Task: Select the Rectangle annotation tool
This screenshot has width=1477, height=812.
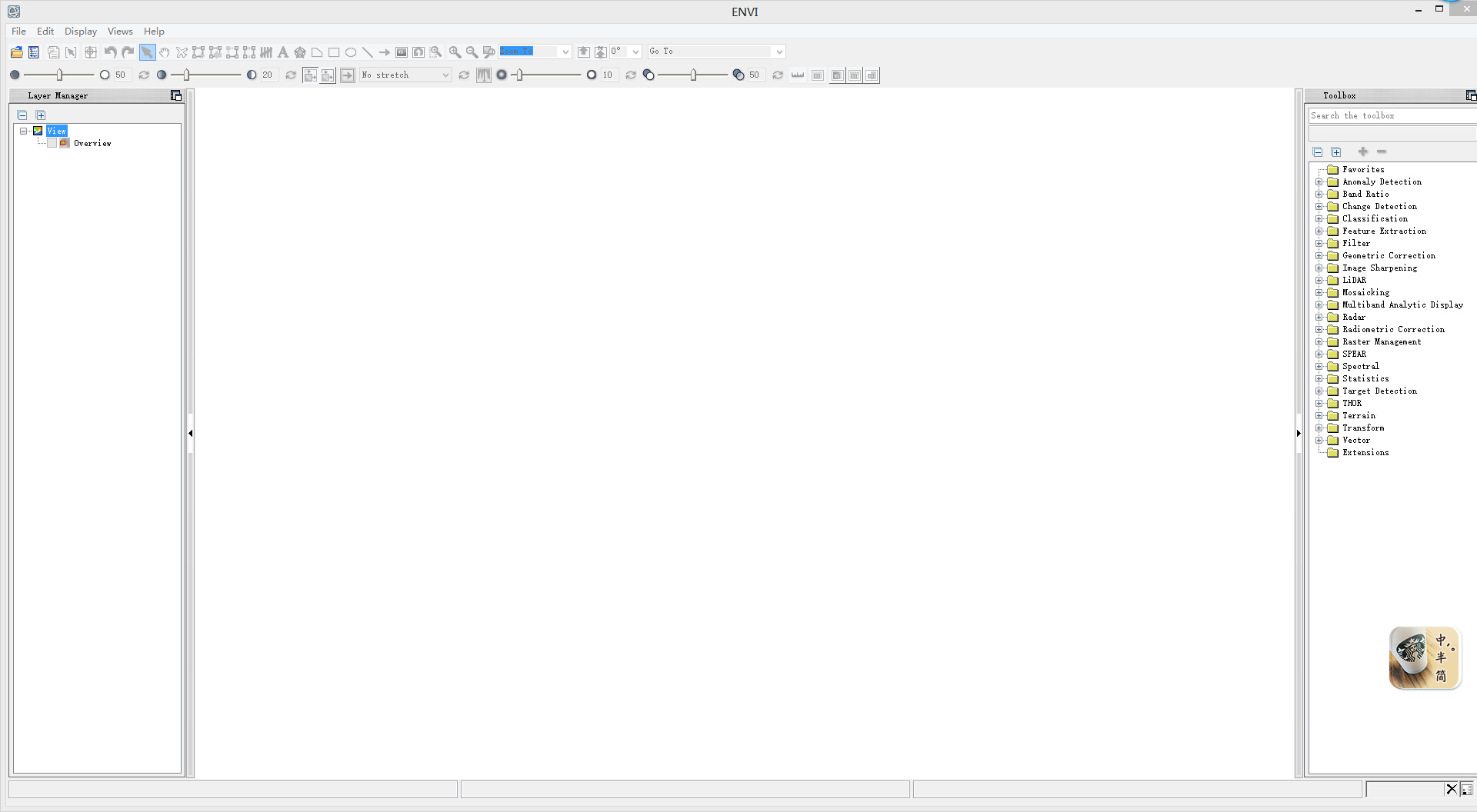Action: [x=334, y=52]
